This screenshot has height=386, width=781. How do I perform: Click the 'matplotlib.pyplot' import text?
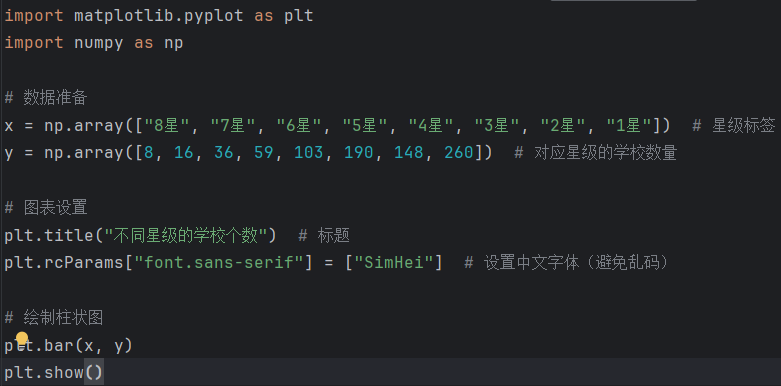coord(158,15)
